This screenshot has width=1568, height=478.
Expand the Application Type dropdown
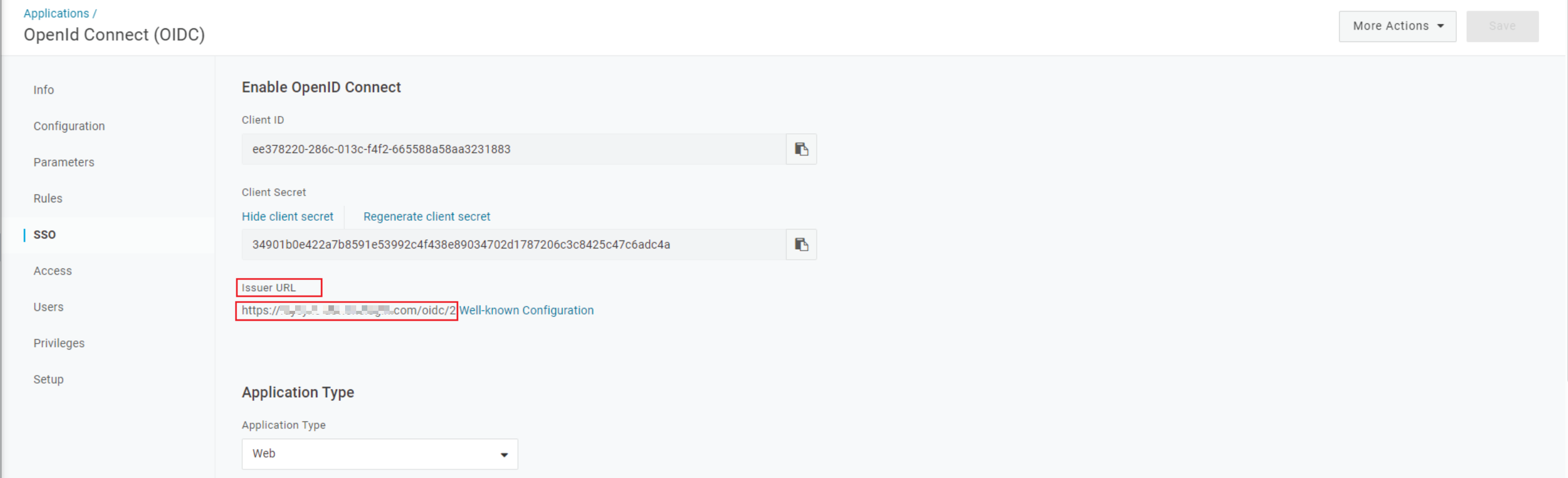(x=380, y=454)
